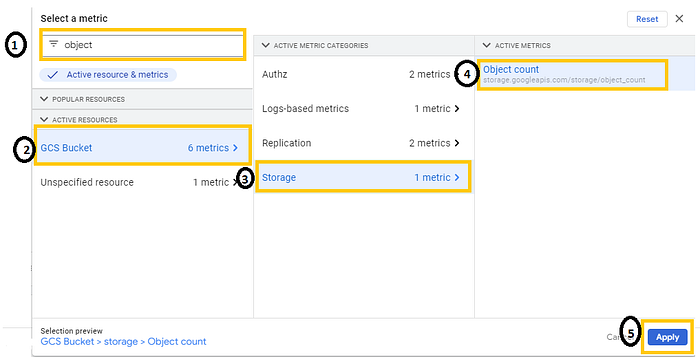The width and height of the screenshot is (700, 361).
Task: Click the filter icon in search box
Action: click(x=54, y=44)
